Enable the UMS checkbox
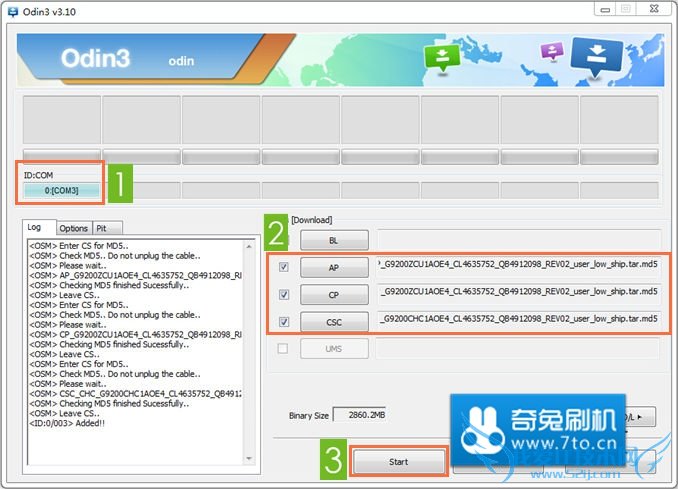The image size is (678, 489). pos(282,348)
